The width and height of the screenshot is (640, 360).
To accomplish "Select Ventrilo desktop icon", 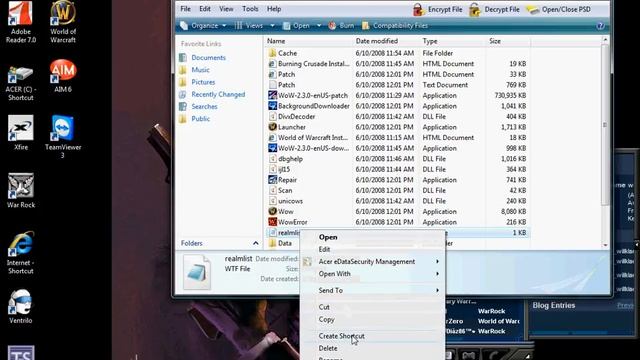I will point(20,307).
